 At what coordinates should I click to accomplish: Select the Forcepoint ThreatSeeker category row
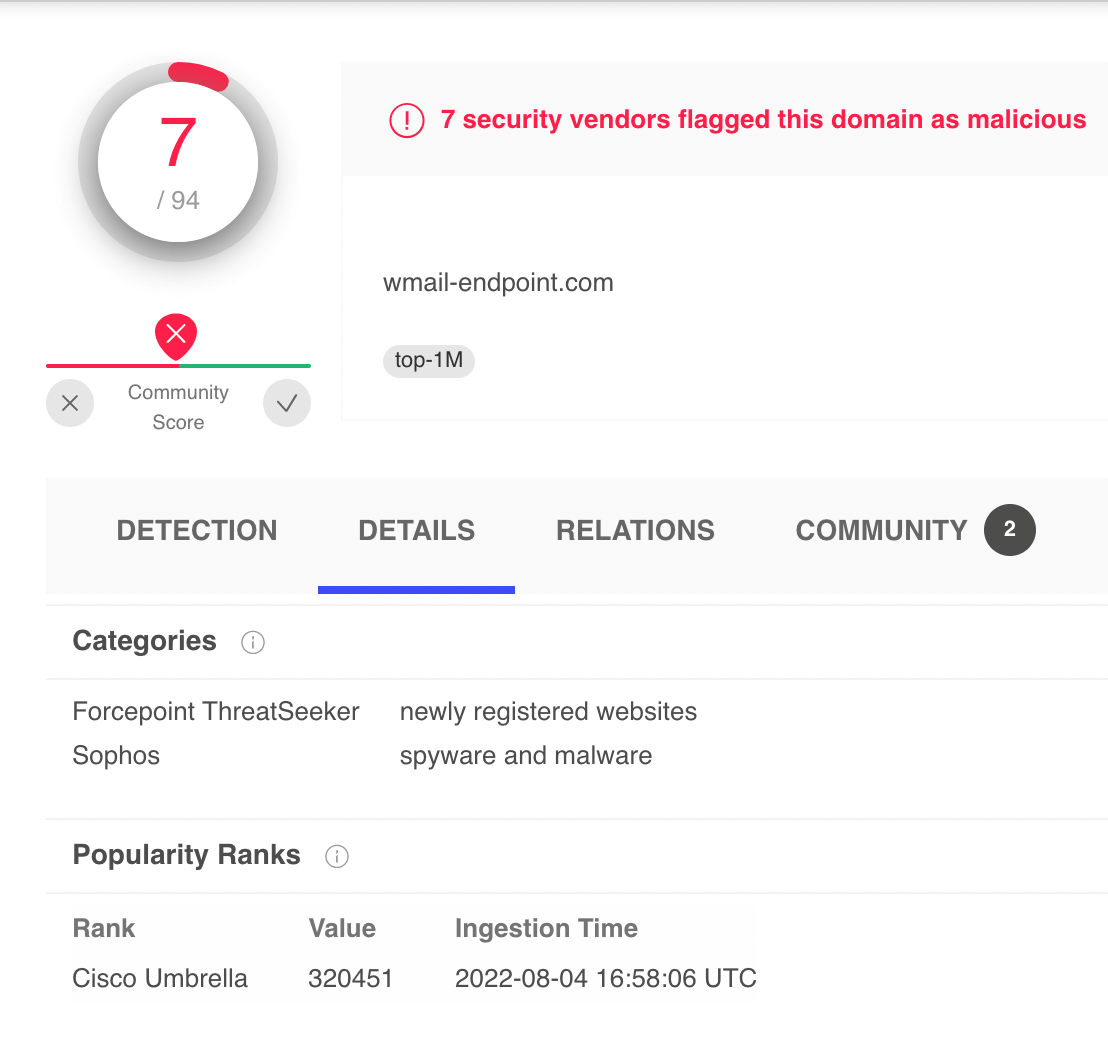pos(215,712)
